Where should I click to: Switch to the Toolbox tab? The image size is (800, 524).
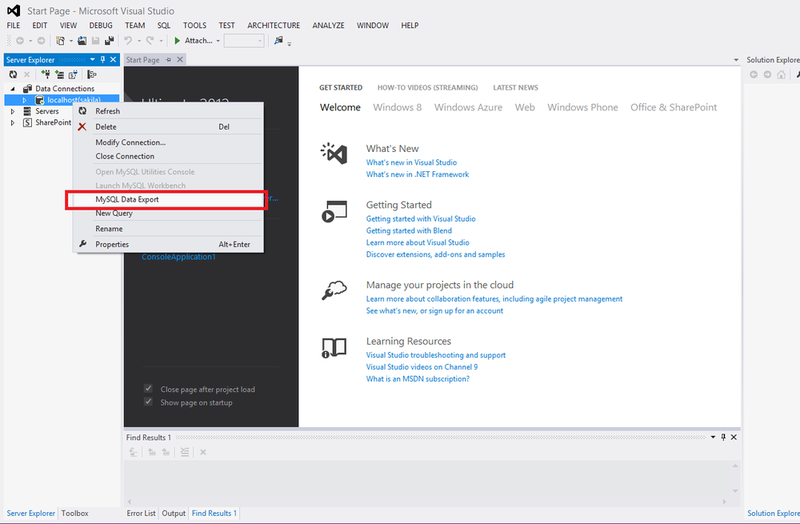pyautogui.click(x=75, y=513)
